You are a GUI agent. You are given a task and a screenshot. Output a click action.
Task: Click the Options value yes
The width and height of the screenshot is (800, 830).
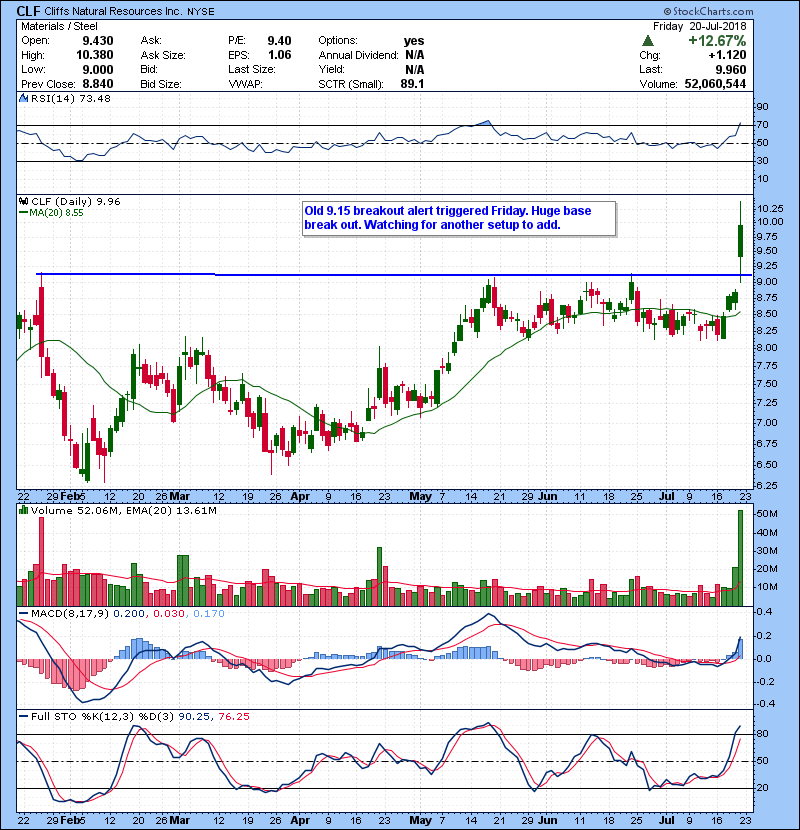click(x=414, y=41)
